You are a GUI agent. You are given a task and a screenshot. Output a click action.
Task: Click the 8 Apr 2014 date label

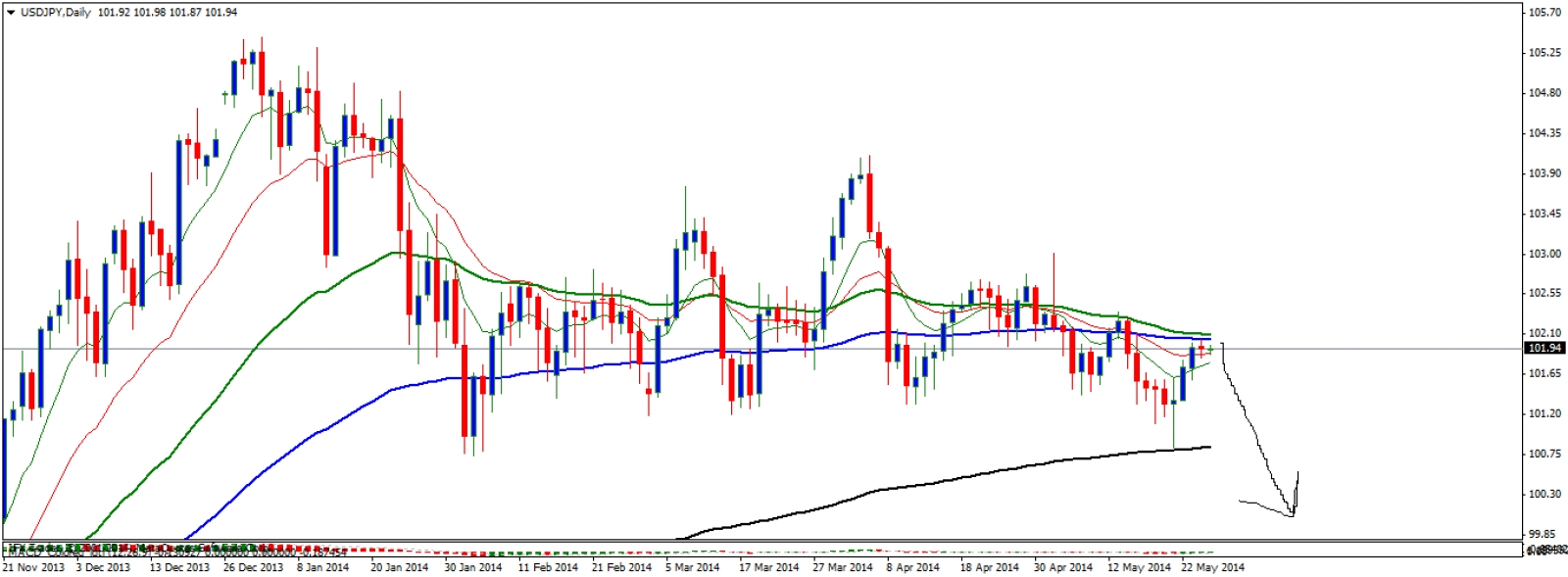[x=912, y=567]
